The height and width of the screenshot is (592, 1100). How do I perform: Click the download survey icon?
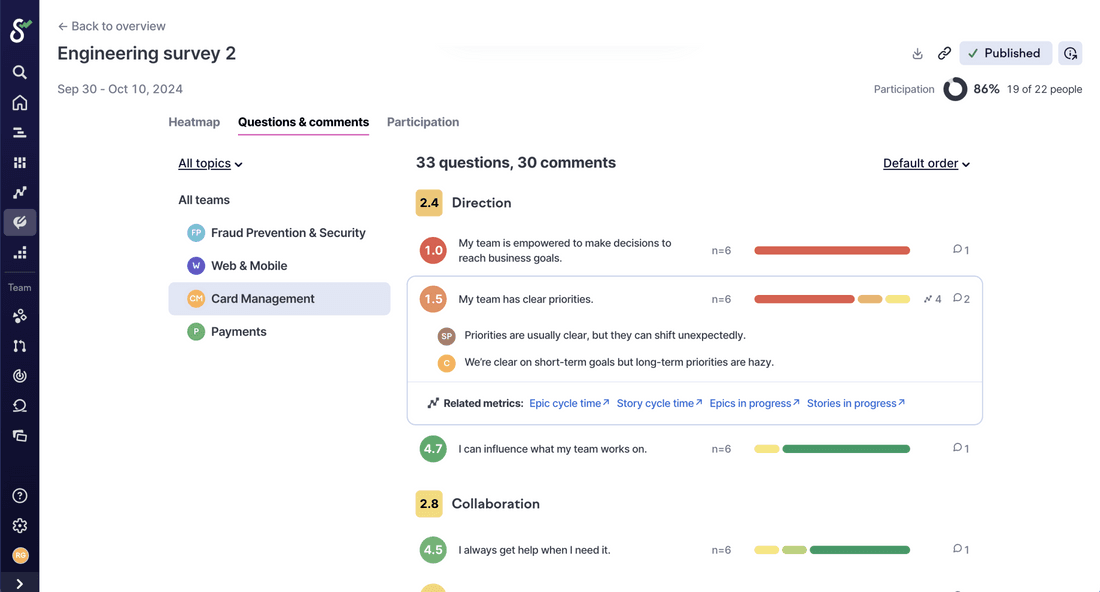[917, 54]
